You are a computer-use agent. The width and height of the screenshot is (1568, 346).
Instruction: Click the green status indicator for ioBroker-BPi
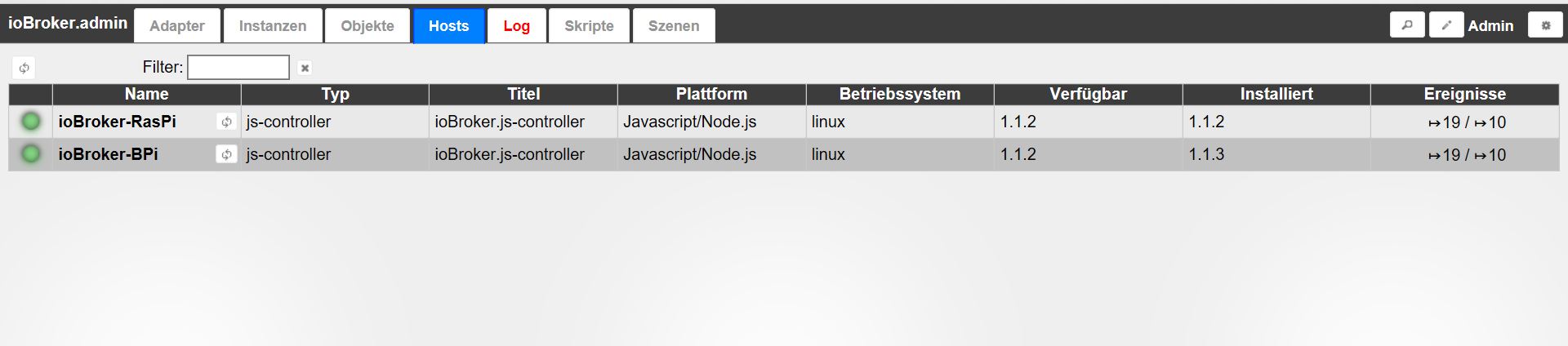[31, 154]
